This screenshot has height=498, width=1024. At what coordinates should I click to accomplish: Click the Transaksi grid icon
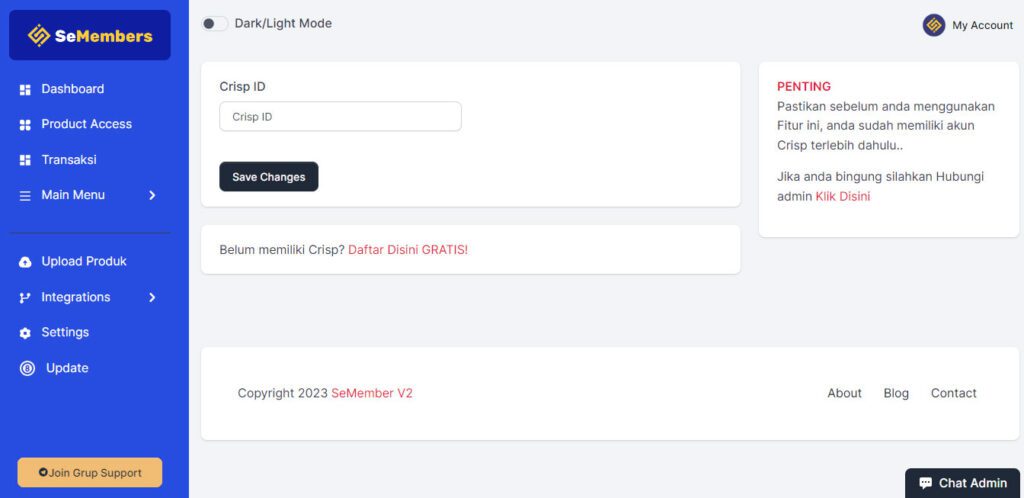25,160
